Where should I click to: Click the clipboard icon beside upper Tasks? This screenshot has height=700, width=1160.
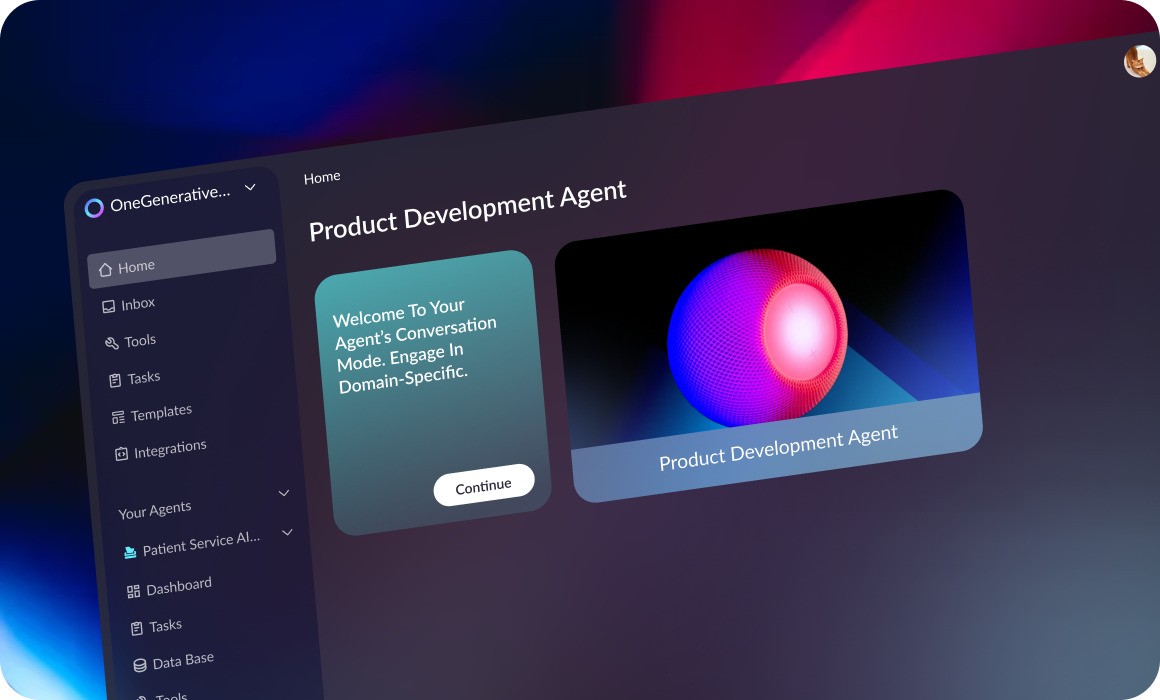coord(115,380)
